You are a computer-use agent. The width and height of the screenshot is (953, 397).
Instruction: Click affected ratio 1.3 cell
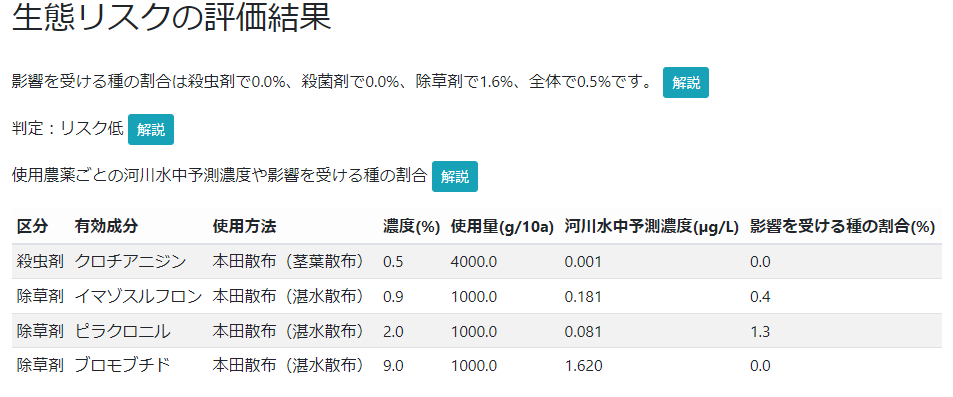coord(760,331)
